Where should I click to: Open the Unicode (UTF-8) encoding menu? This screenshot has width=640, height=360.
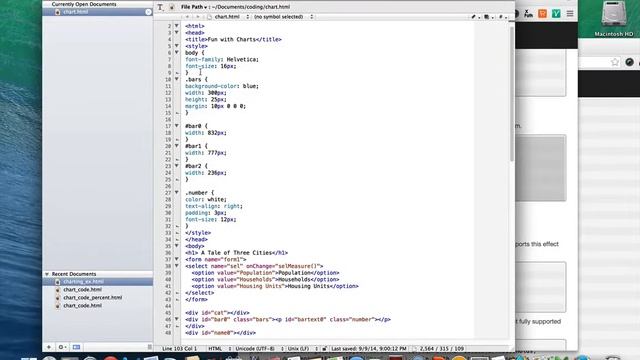[259, 349]
